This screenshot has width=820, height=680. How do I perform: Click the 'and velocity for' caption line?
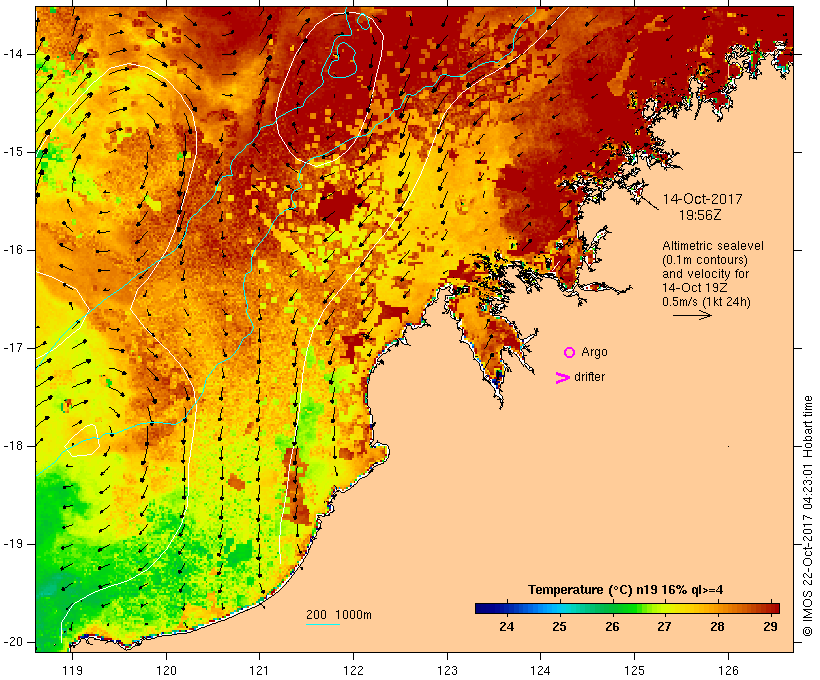click(705, 274)
